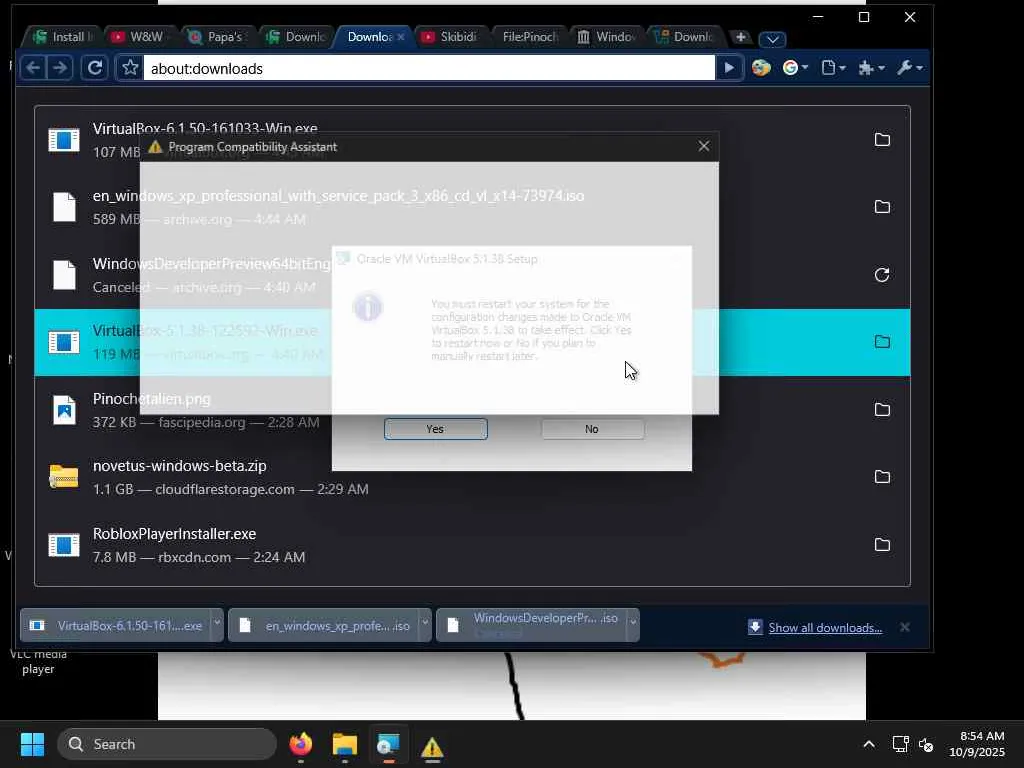Image resolution: width=1024 pixels, height=768 pixels.
Task: Open new tab with the plus button
Action: (x=740, y=37)
